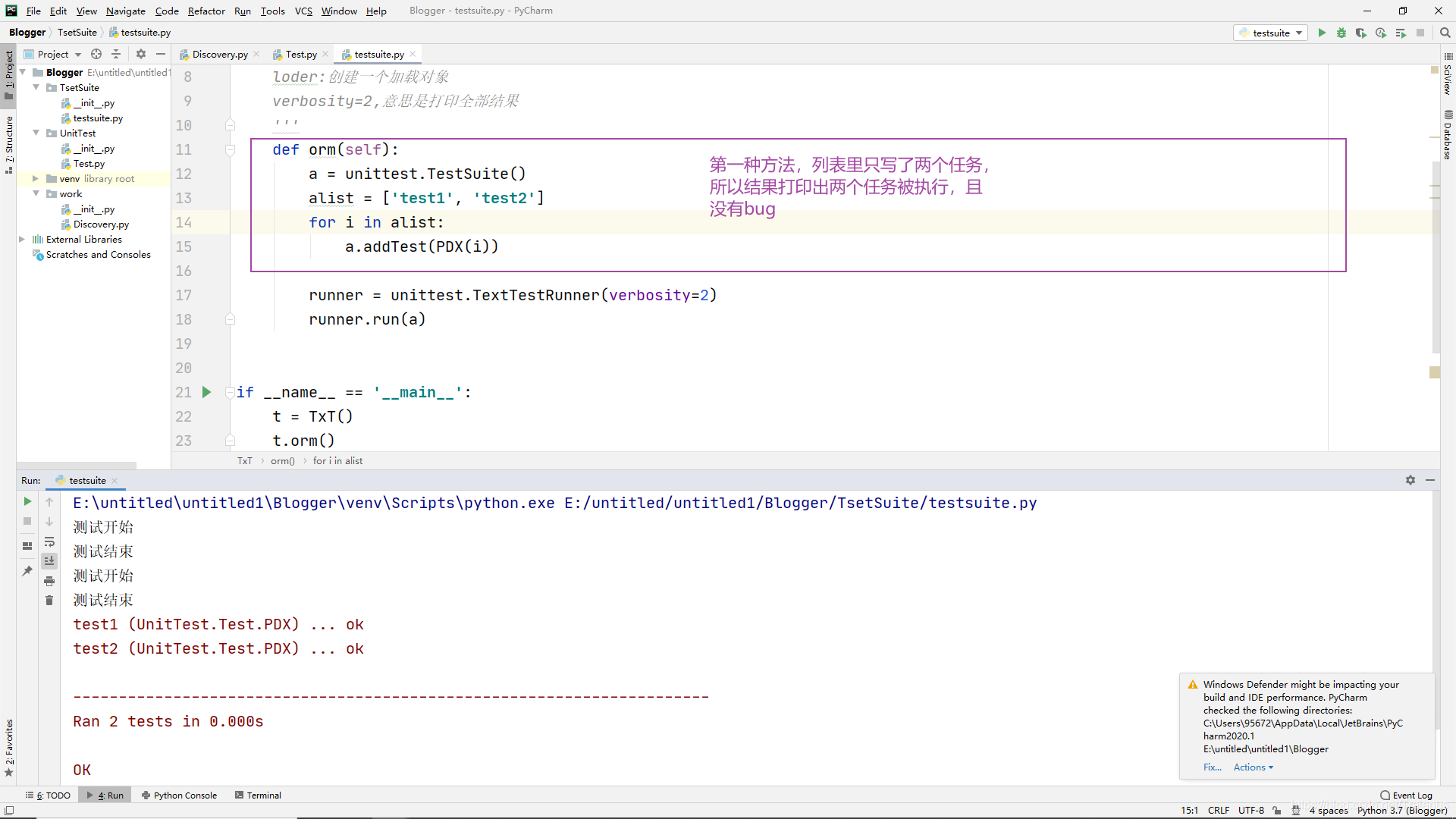Image resolution: width=1456 pixels, height=819 pixels.
Task: Close the testsuite.py editor tab
Action: (x=413, y=54)
